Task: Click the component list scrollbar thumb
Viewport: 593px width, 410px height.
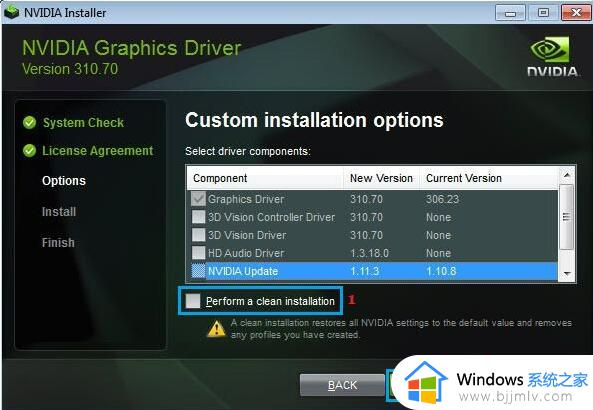Action: click(567, 217)
